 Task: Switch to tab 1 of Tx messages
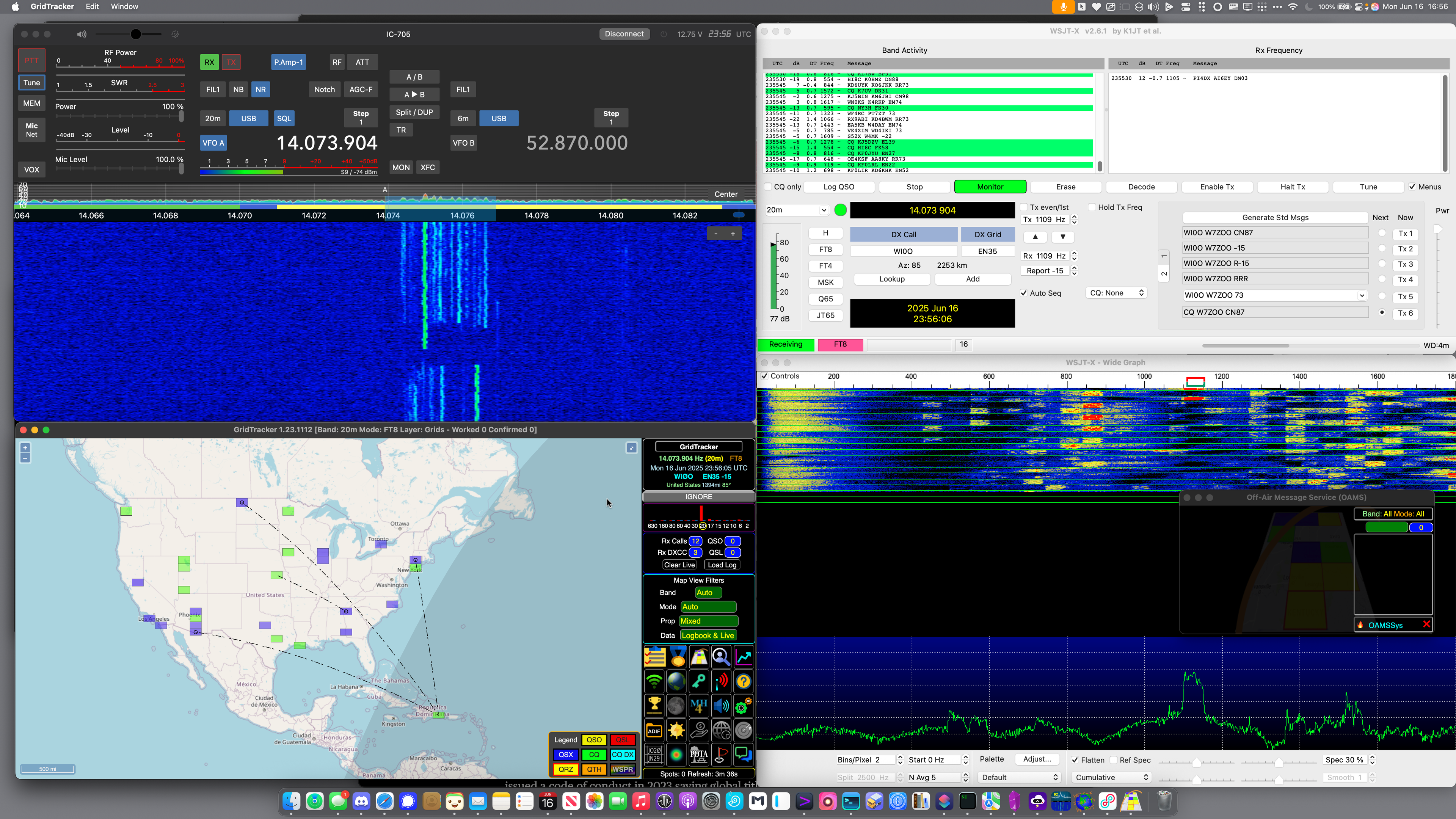(1164, 257)
